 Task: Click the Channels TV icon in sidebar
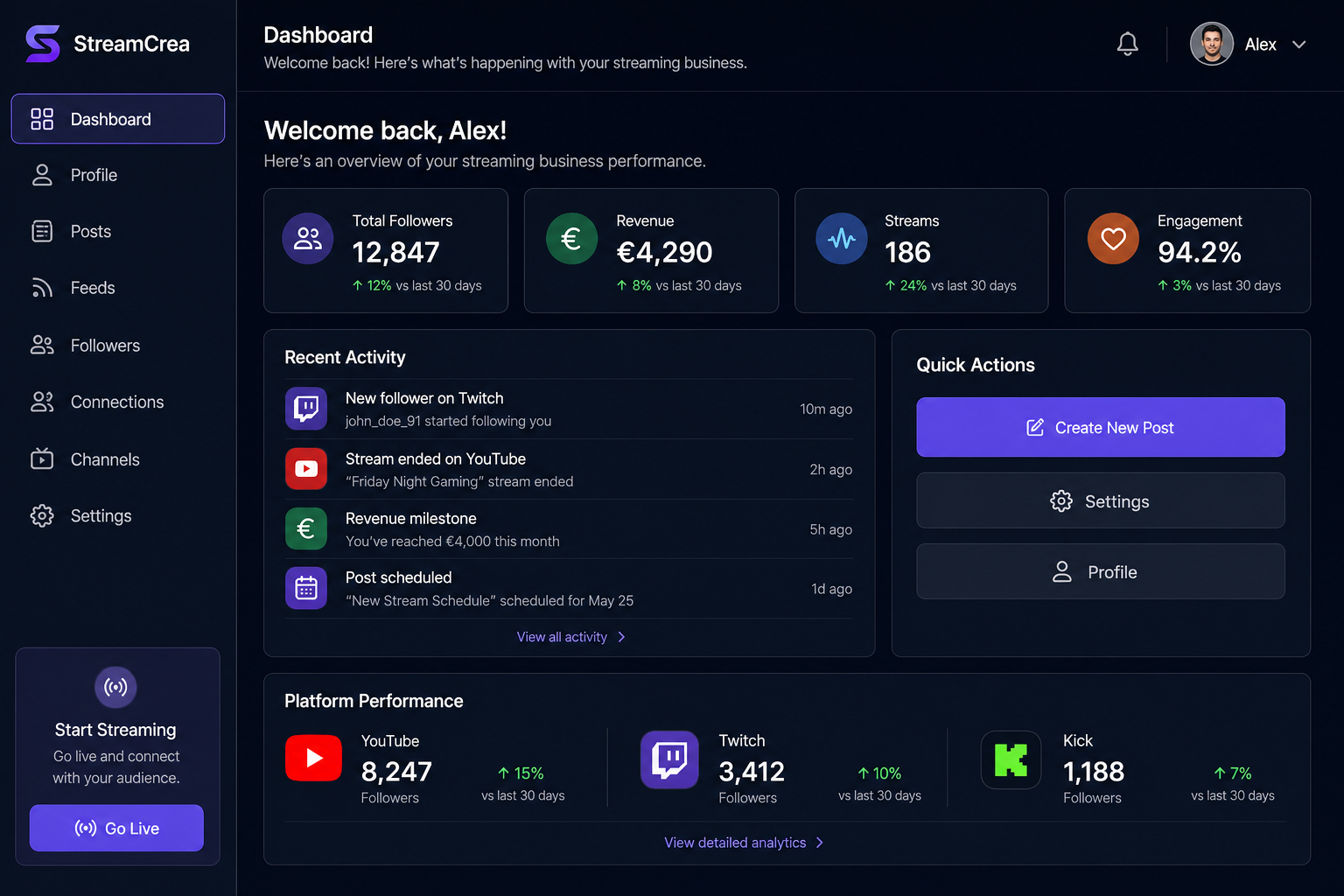tap(42, 458)
